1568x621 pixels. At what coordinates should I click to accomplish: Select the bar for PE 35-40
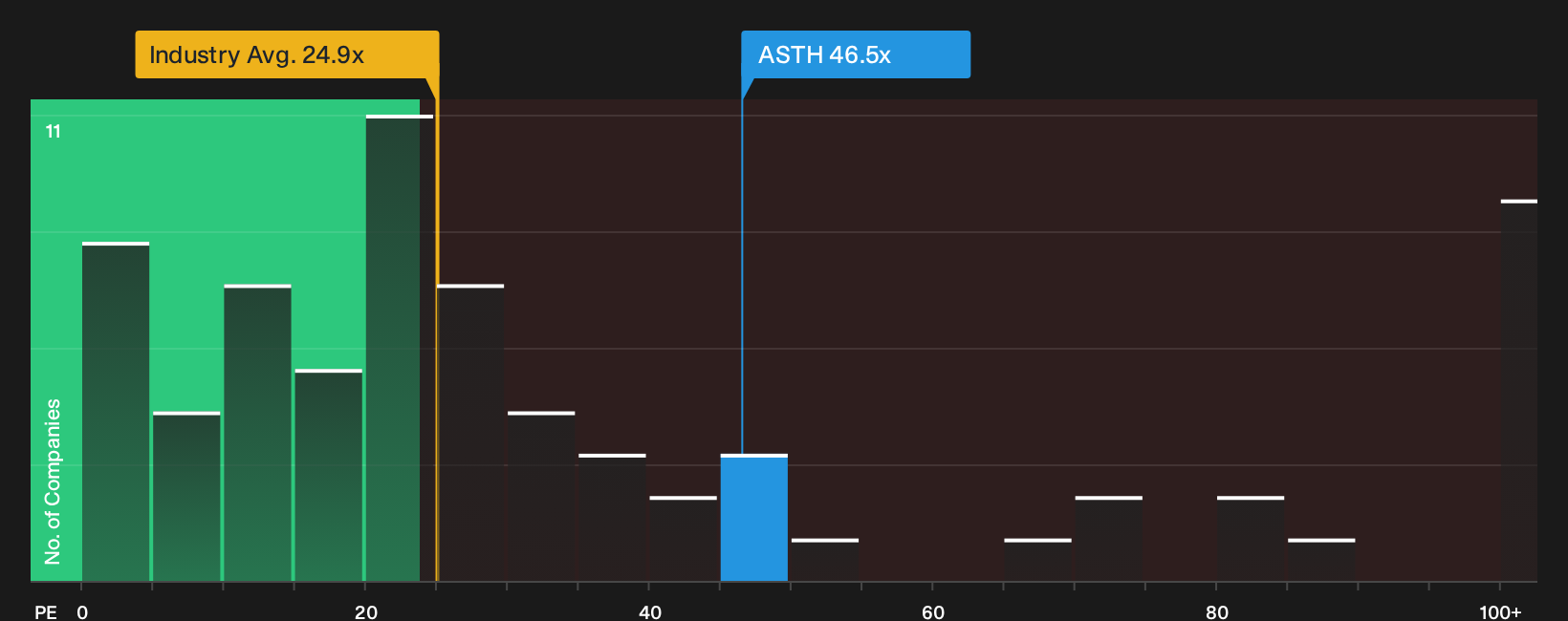coord(613,518)
